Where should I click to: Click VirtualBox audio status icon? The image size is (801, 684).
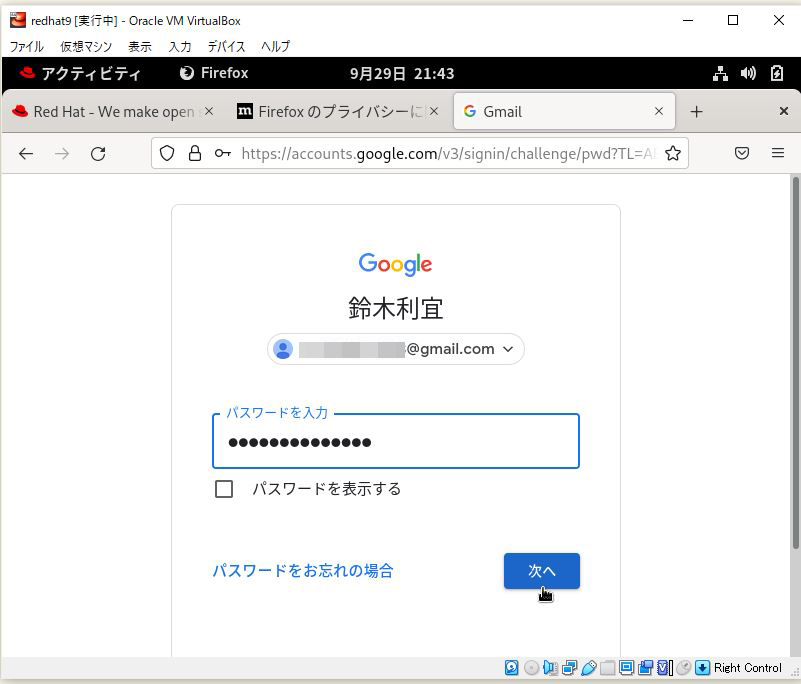(x=550, y=668)
